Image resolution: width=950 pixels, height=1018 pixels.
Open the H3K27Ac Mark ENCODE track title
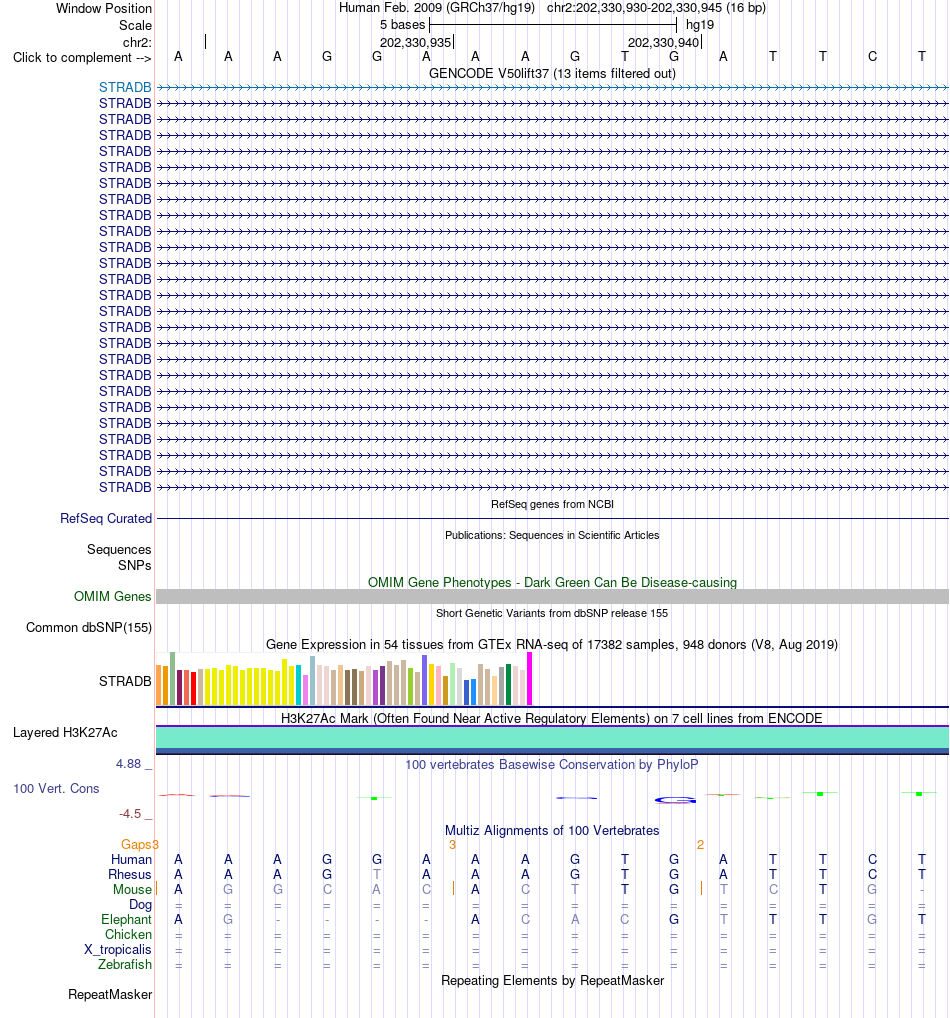tap(552, 718)
